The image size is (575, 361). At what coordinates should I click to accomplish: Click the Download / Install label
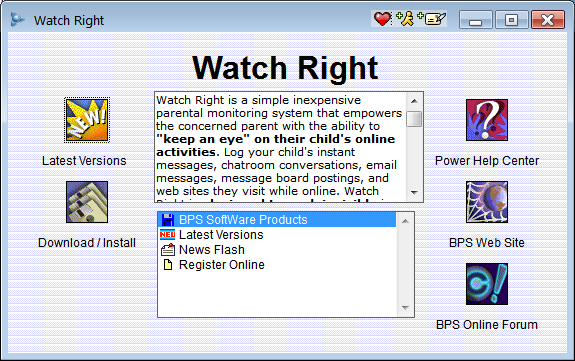(x=87, y=243)
